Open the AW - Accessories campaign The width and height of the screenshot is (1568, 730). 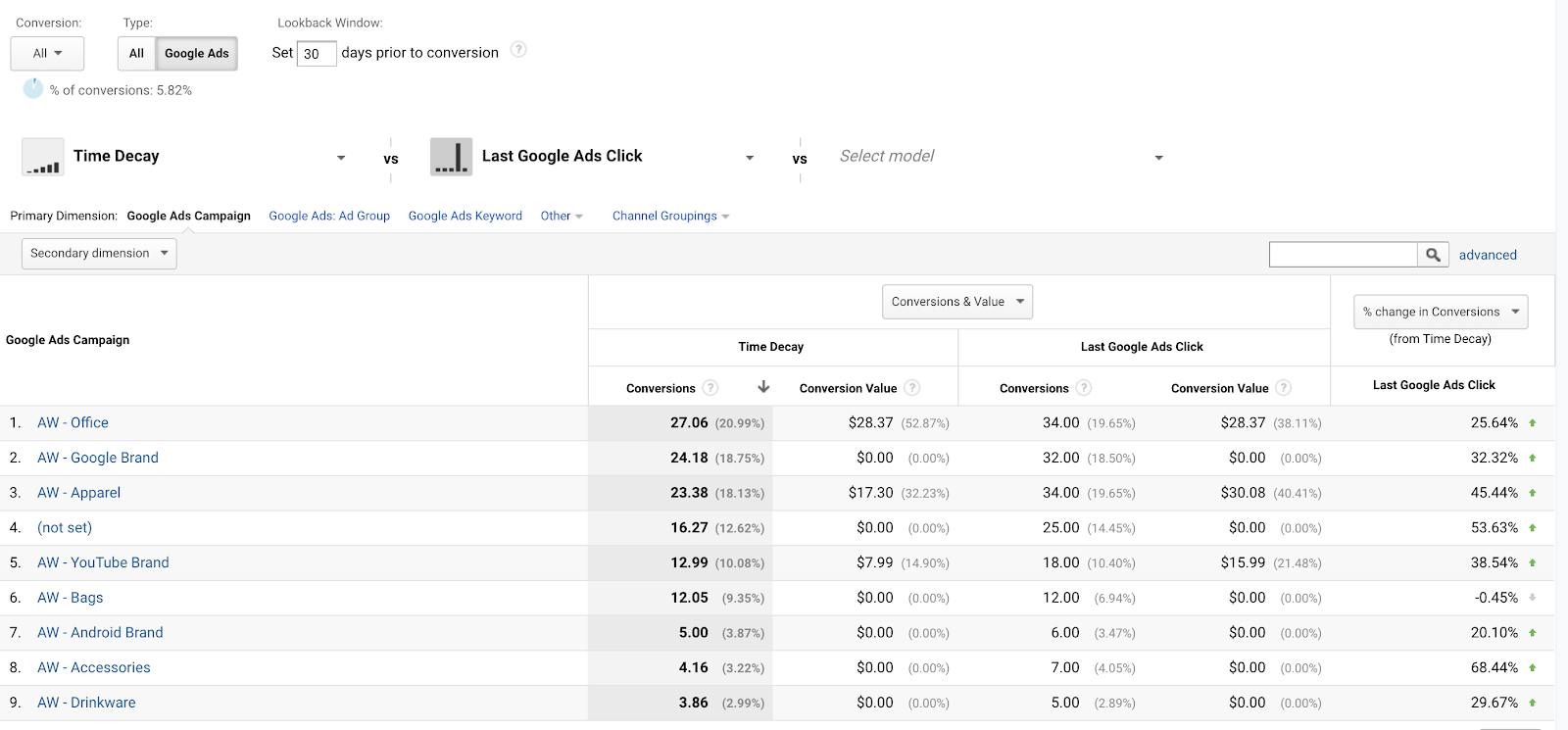[94, 668]
